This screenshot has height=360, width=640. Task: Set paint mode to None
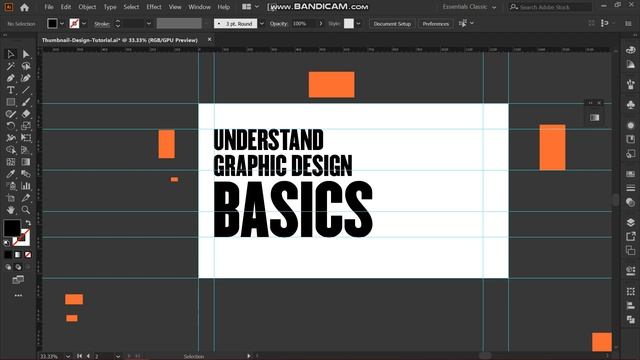click(28, 255)
